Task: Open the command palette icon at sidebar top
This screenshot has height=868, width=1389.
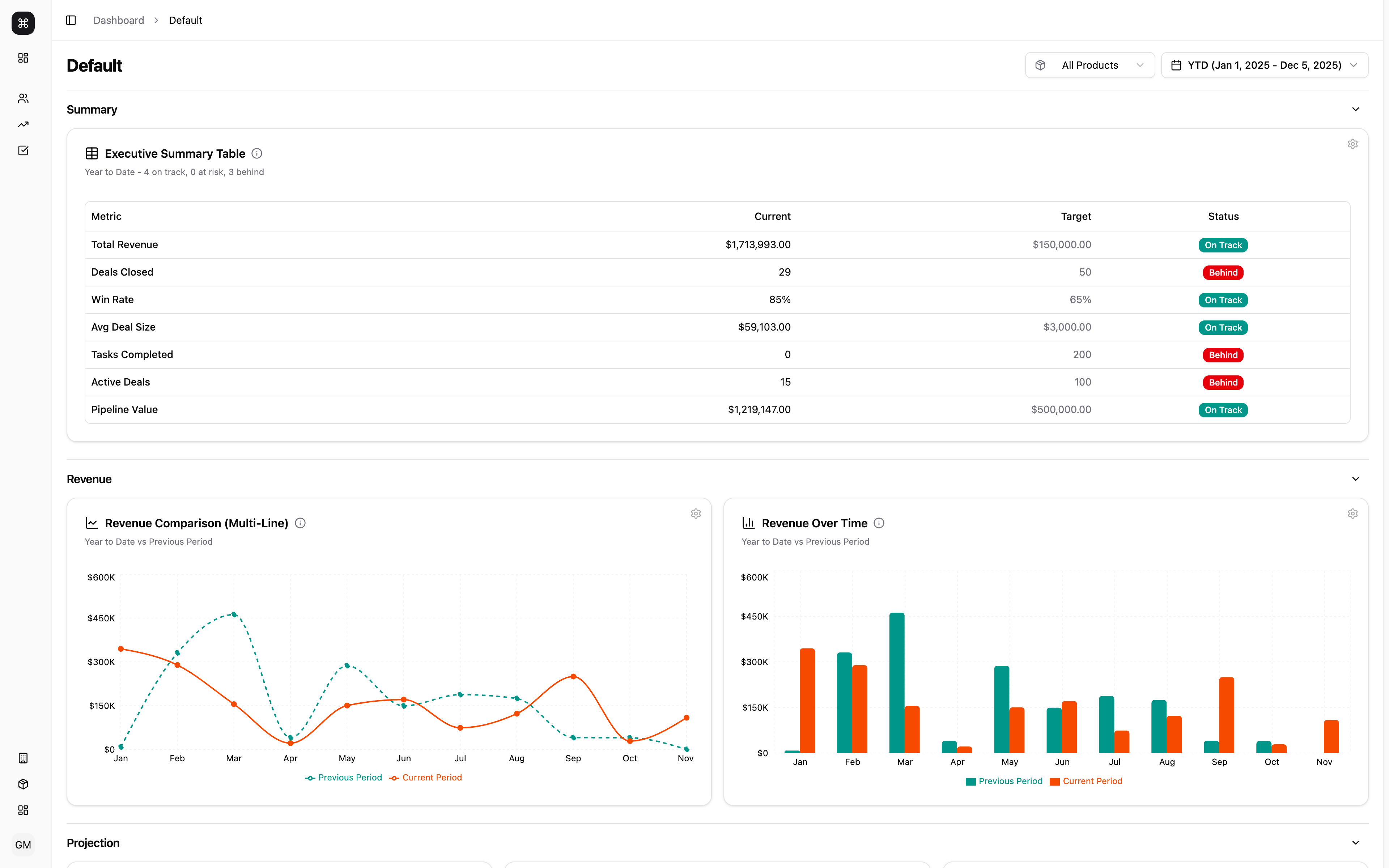Action: point(23,23)
